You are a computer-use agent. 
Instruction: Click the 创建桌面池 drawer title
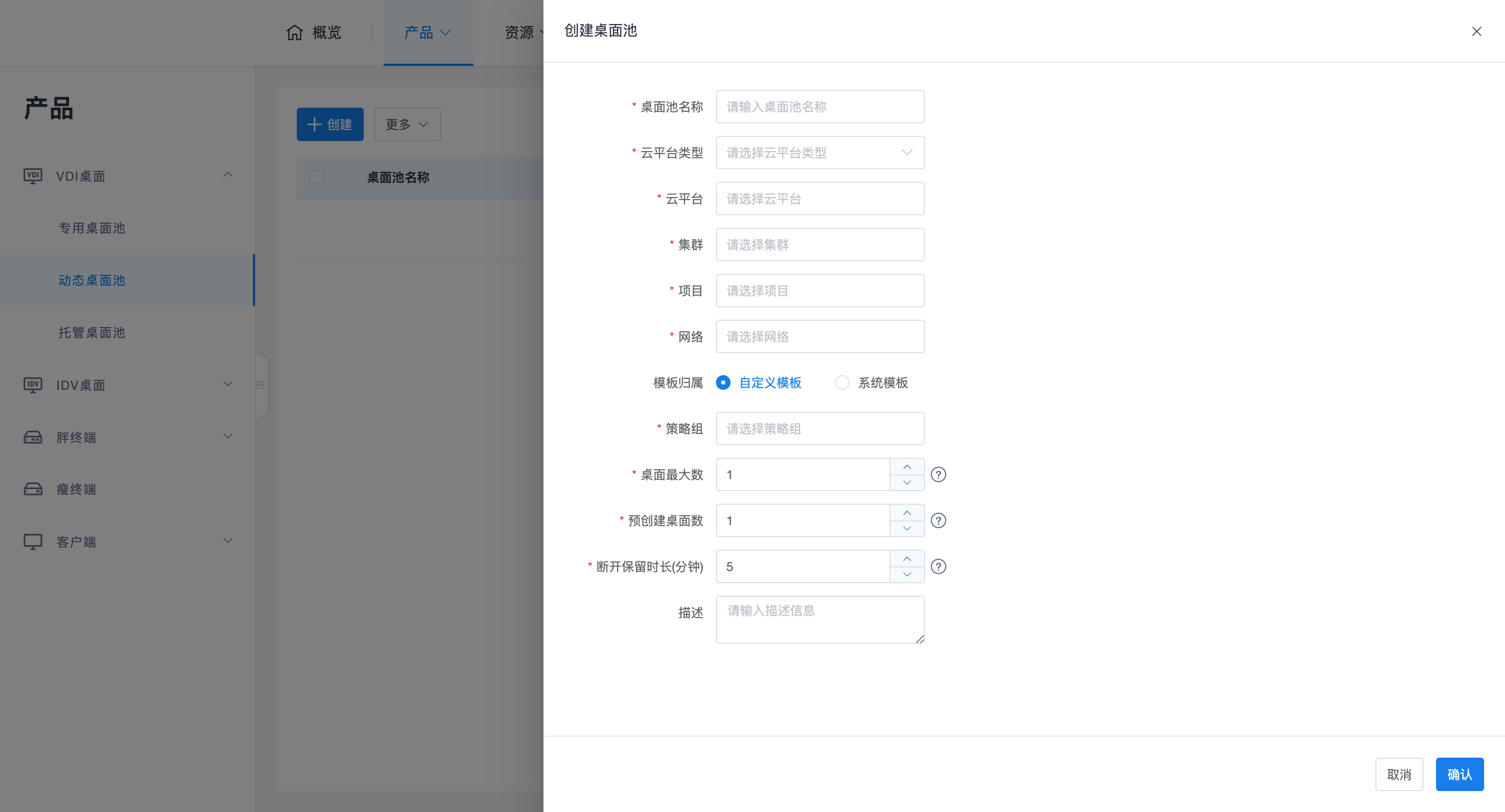[600, 30]
